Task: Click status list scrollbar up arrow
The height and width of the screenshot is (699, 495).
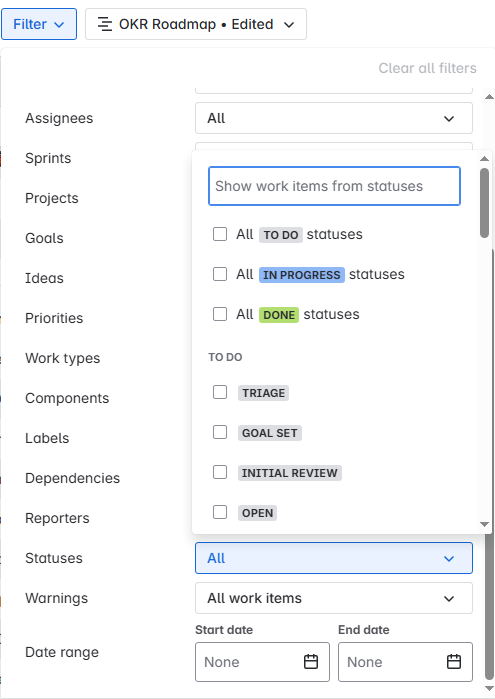Action: pyautogui.click(x=484, y=159)
